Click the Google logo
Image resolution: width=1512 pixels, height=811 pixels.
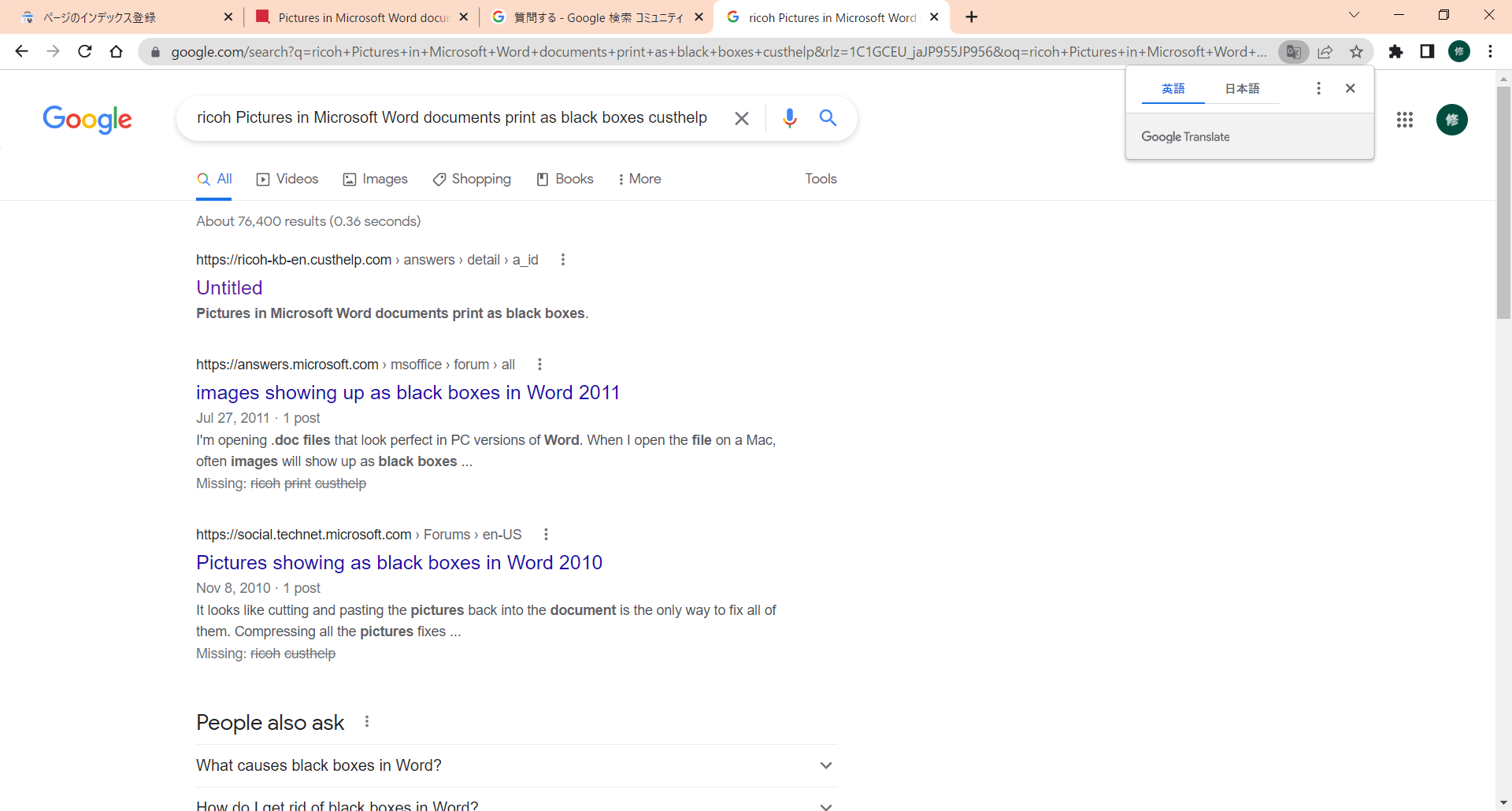coord(87,119)
